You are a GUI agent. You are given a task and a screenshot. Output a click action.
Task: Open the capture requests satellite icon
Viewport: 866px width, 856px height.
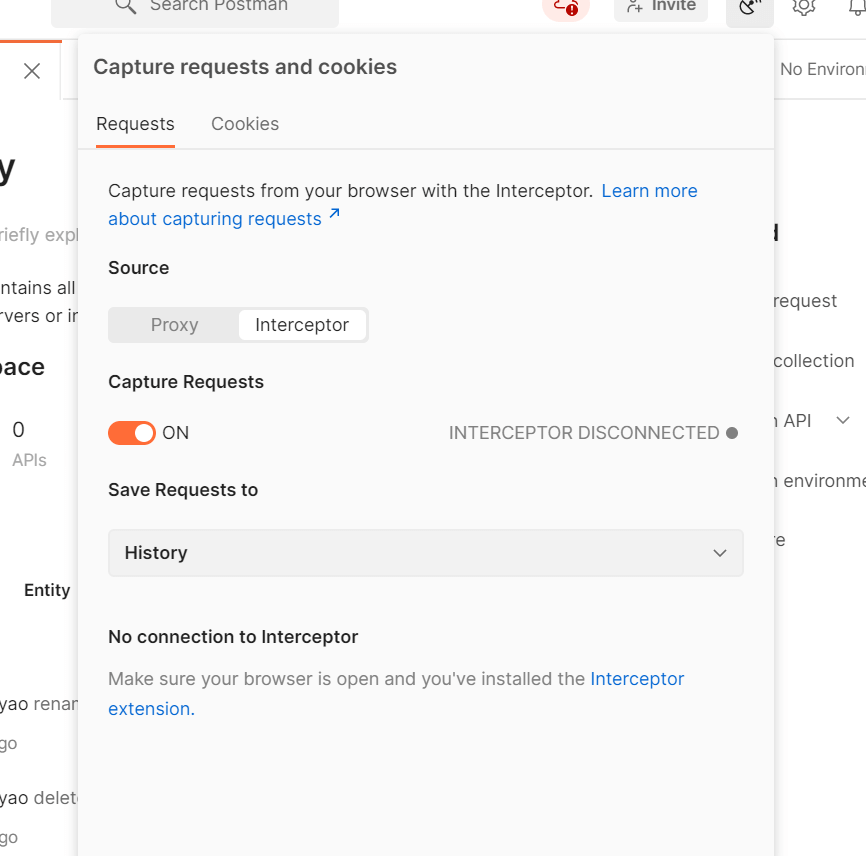pos(749,8)
